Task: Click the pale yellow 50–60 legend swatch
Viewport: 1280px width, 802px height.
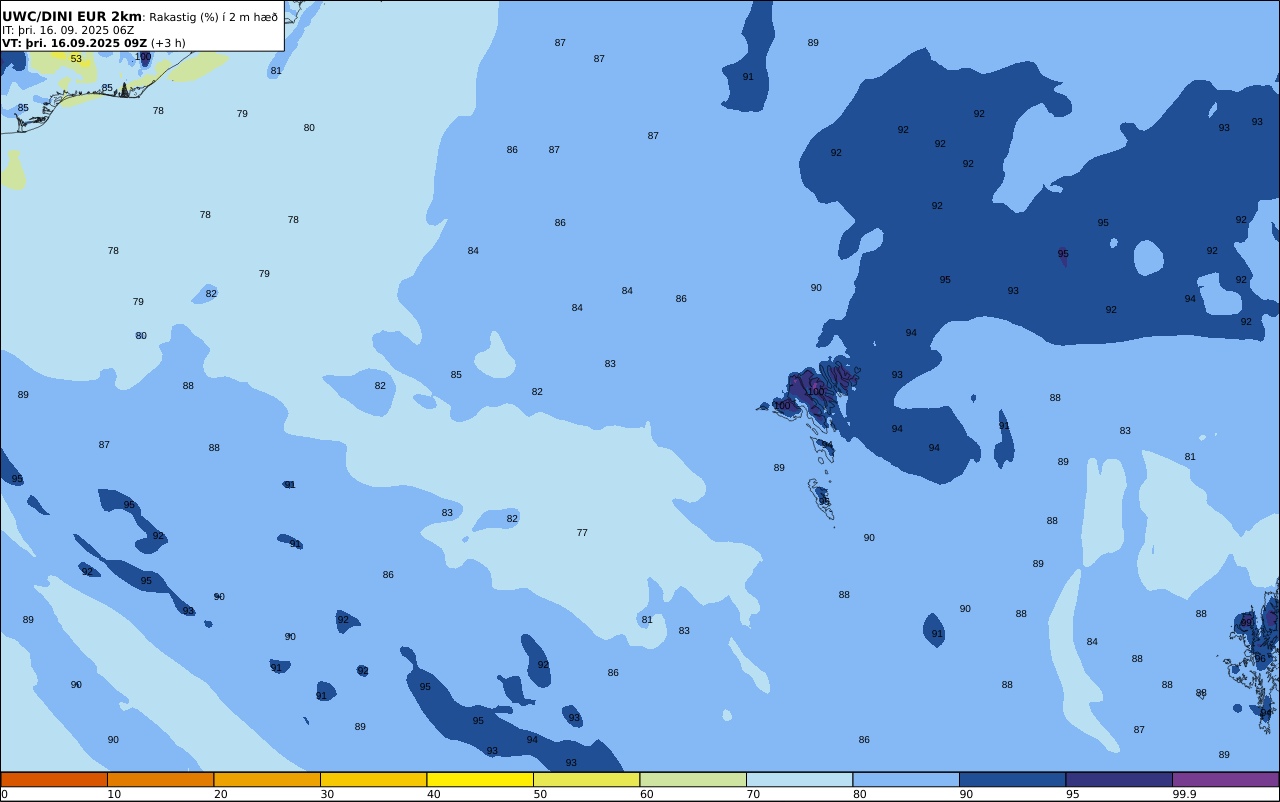Action: [x=586, y=779]
